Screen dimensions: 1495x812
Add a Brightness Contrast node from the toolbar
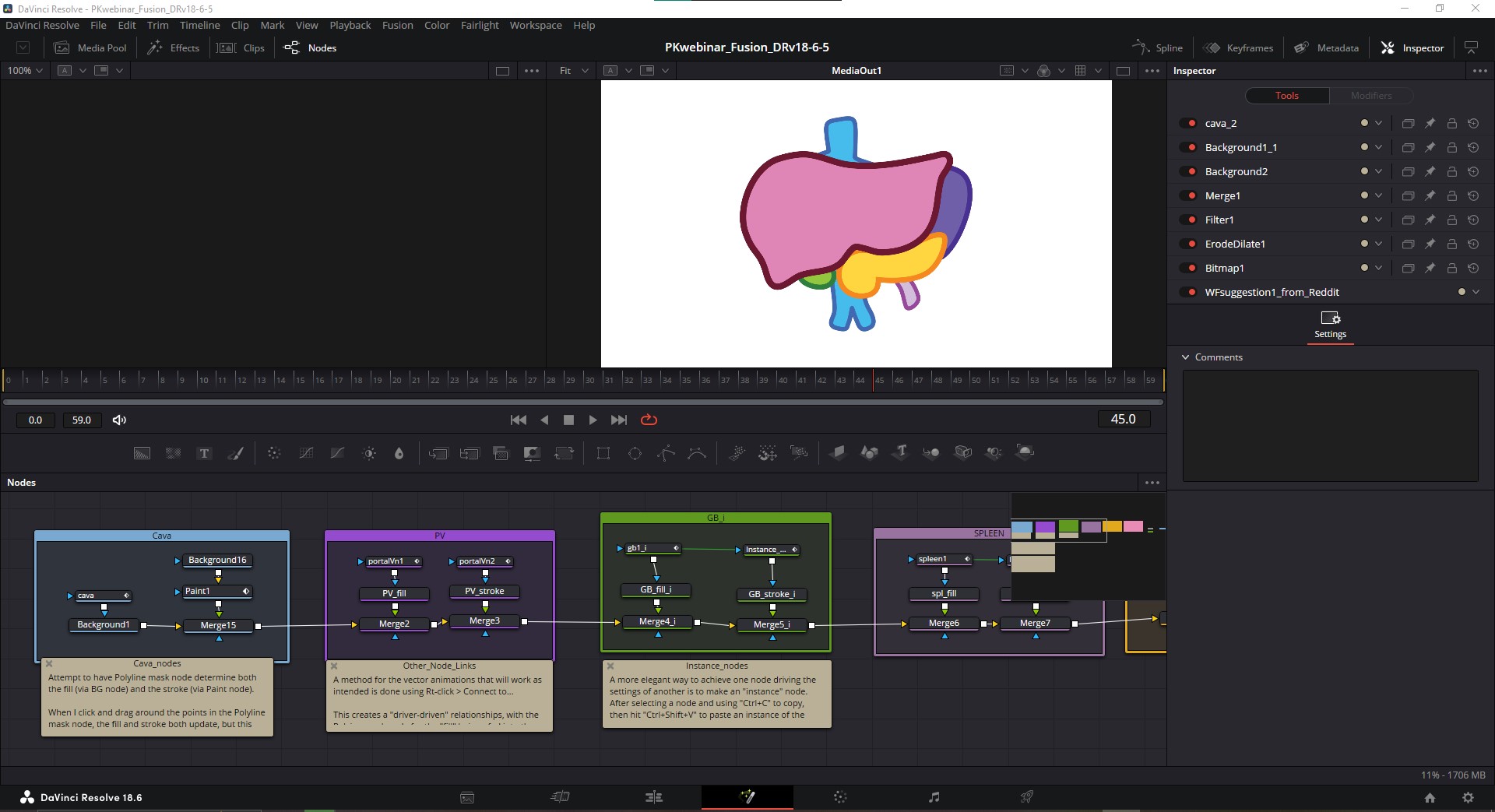[369, 453]
